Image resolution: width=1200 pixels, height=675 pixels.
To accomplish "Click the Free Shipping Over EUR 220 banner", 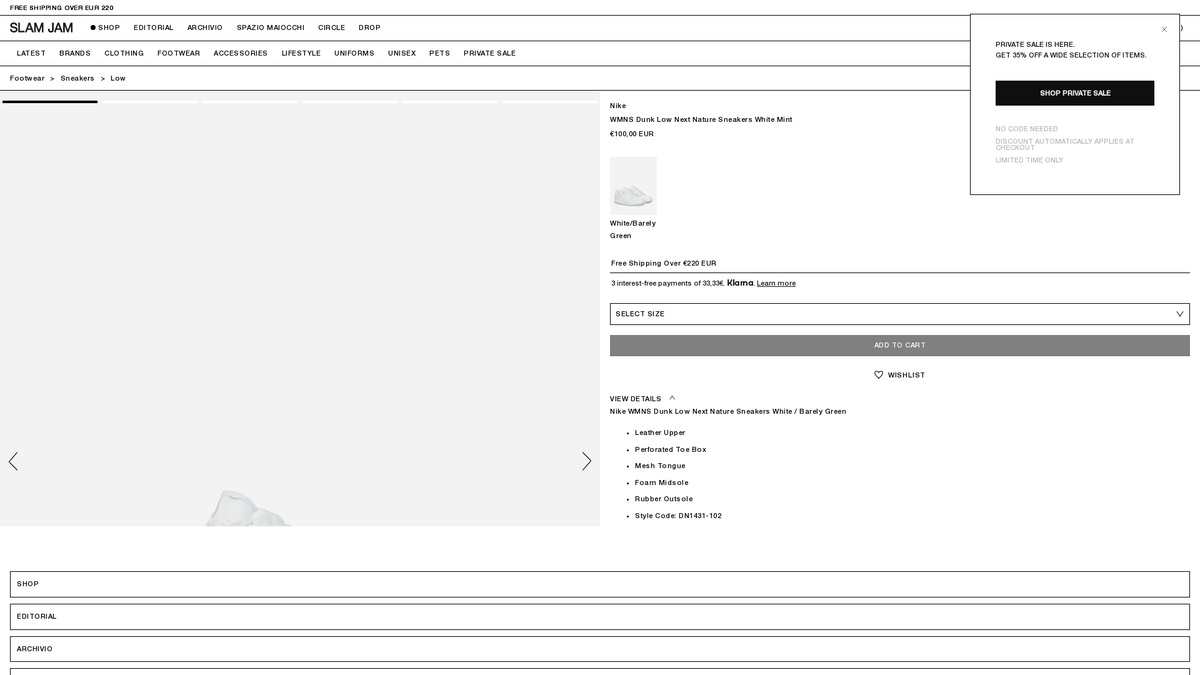I will click(x=62, y=8).
